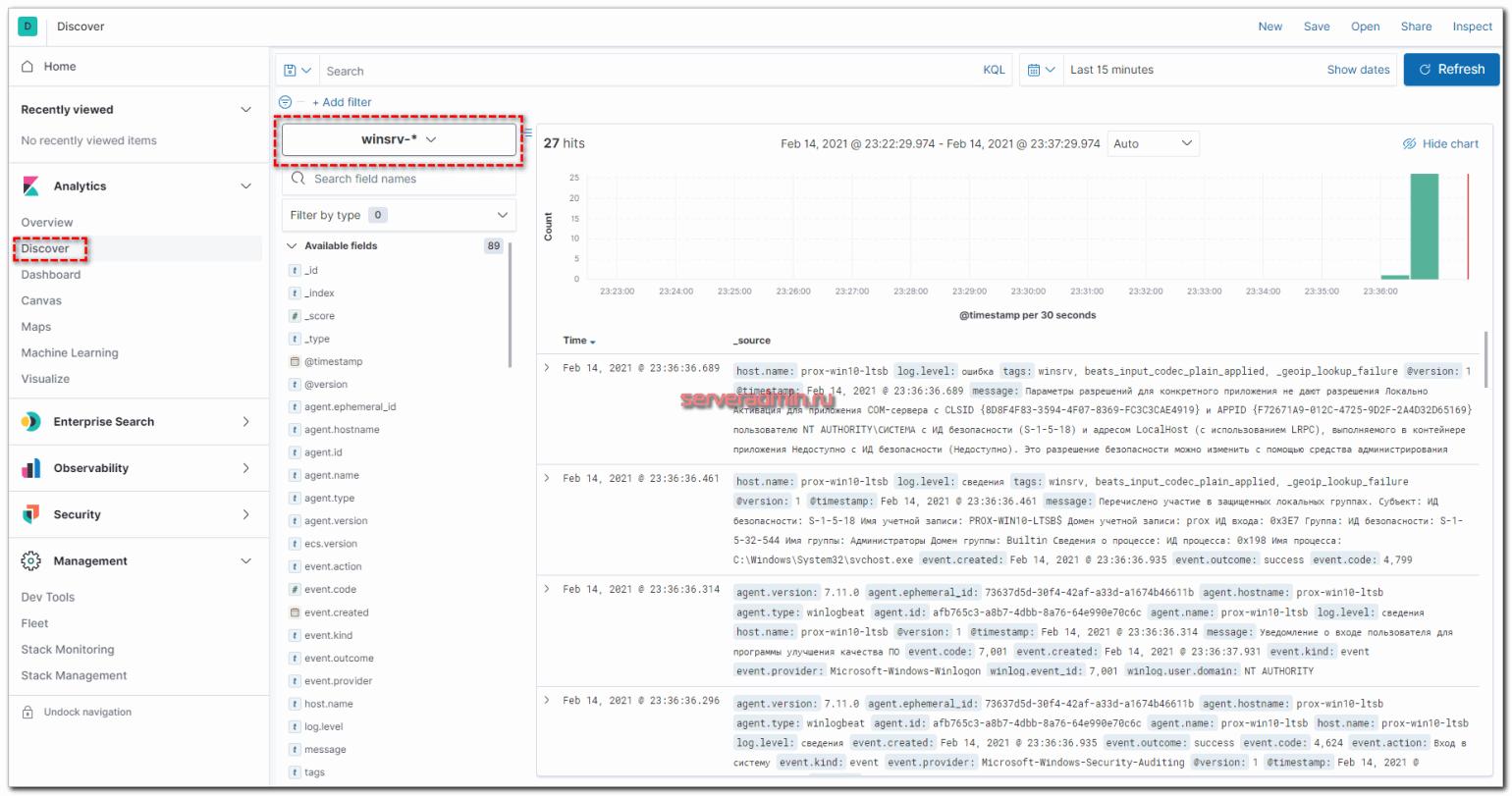Collapse the fields sidebar using its panel icon

point(526,133)
